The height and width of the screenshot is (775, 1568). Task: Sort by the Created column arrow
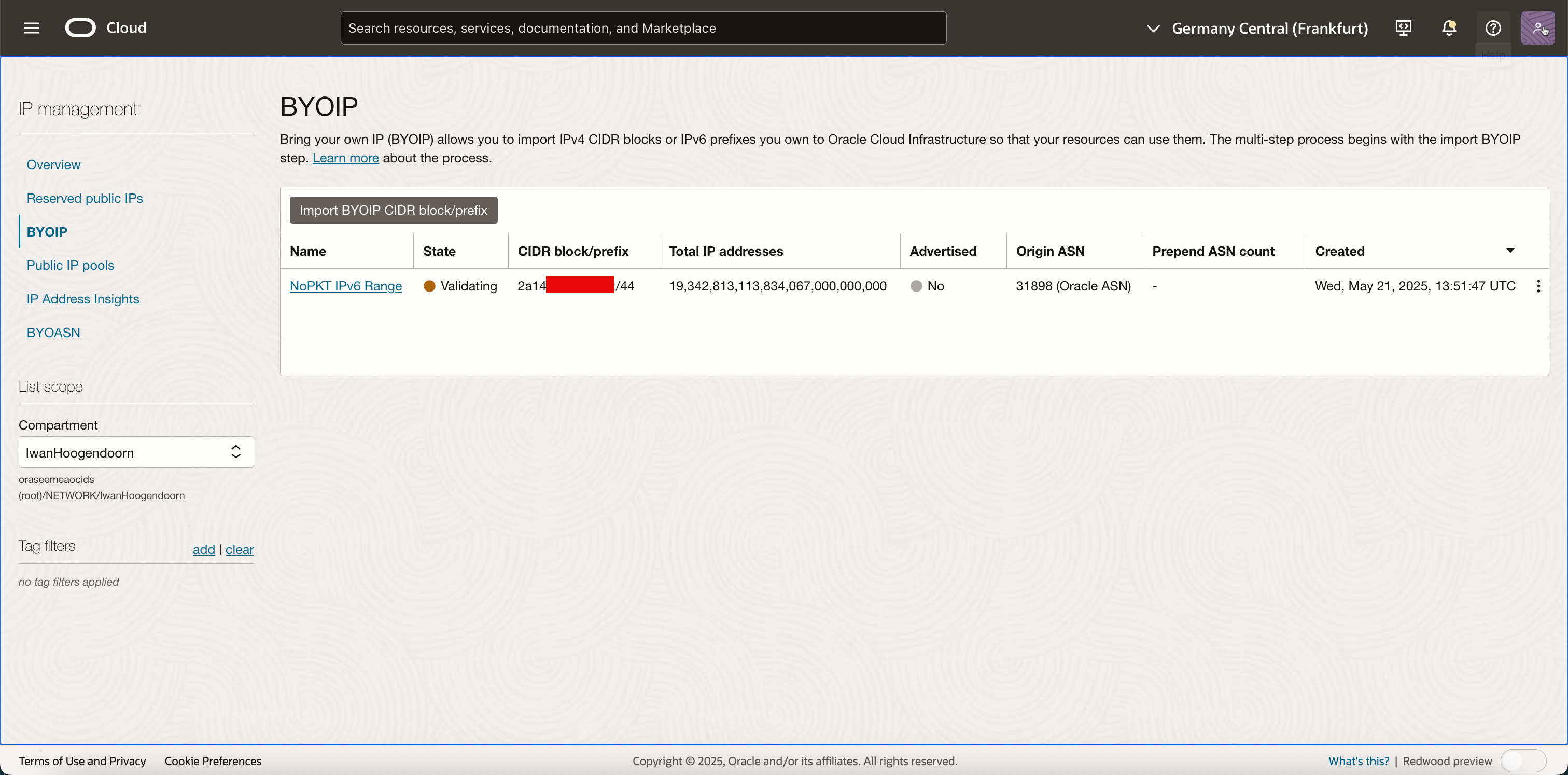[x=1510, y=251]
